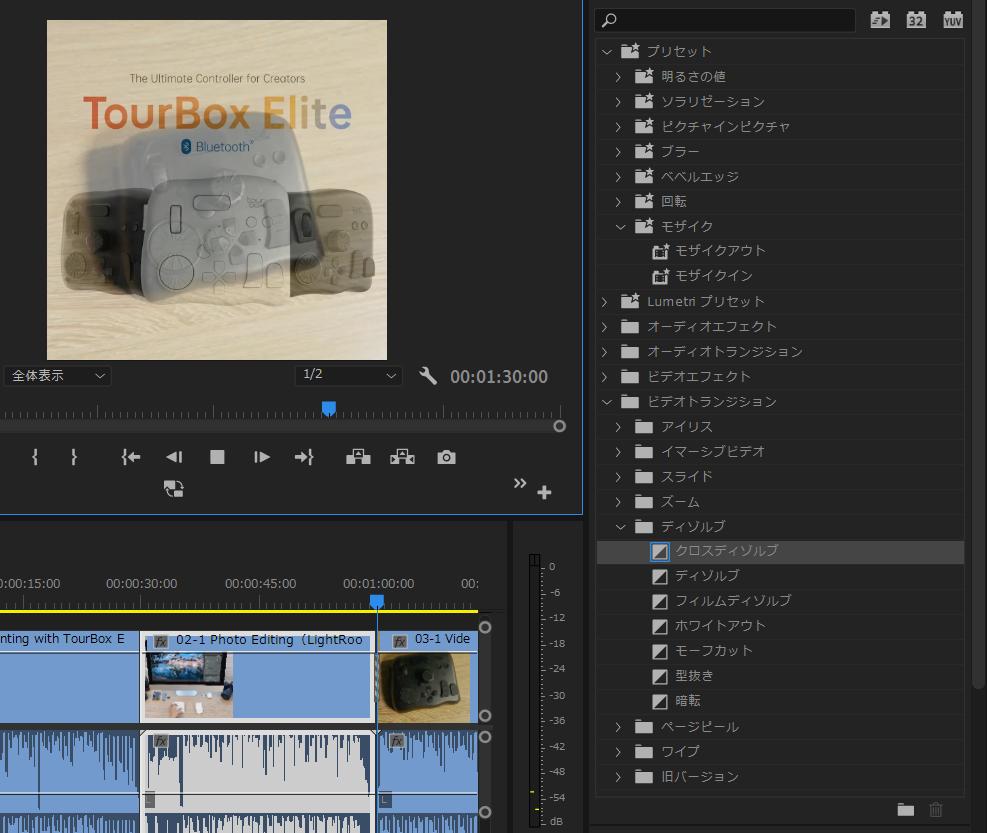Screen dimensions: 987x833
Task: Click the Mark Out button
Action: [74, 457]
